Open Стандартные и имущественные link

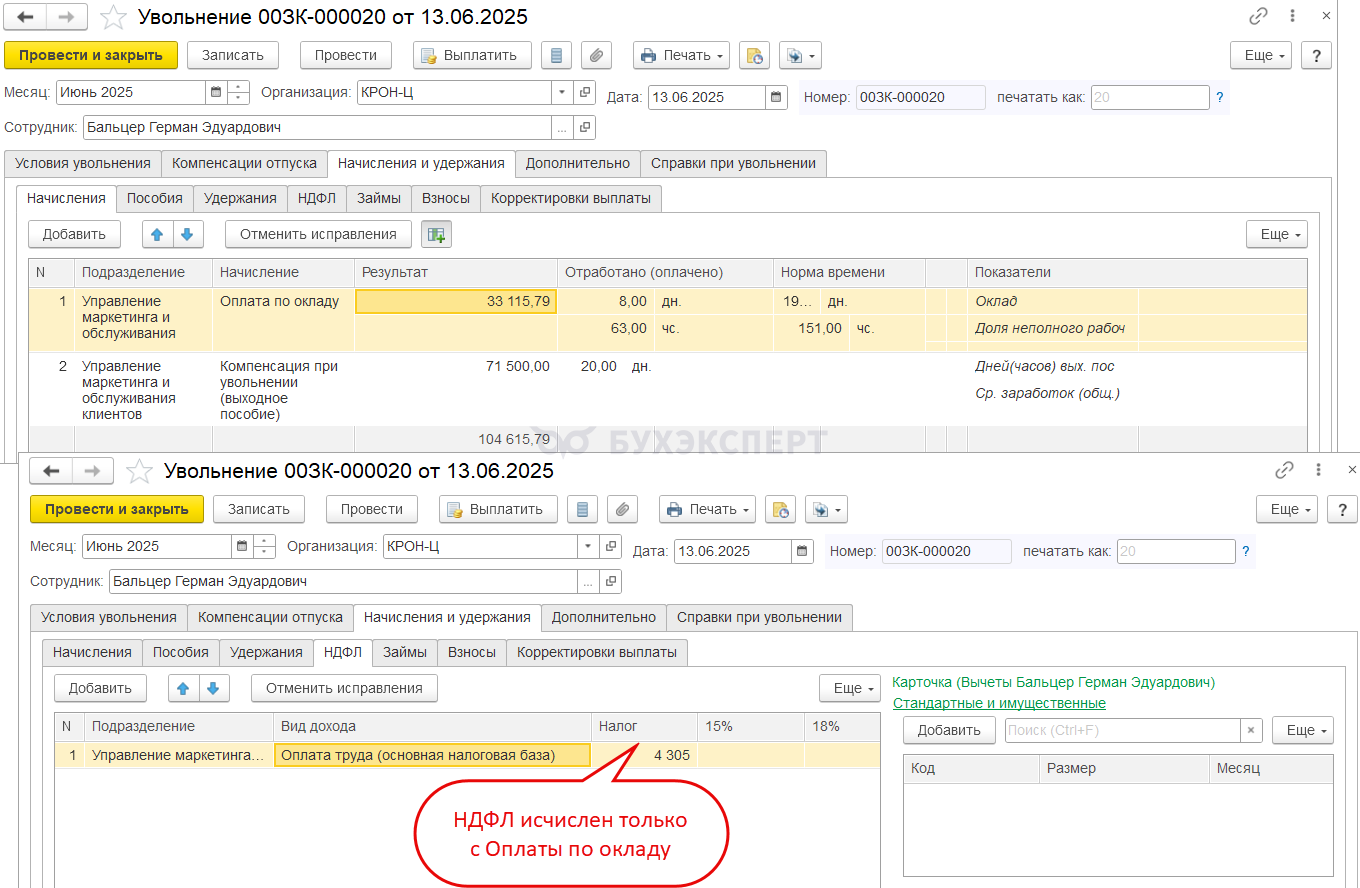(x=999, y=703)
